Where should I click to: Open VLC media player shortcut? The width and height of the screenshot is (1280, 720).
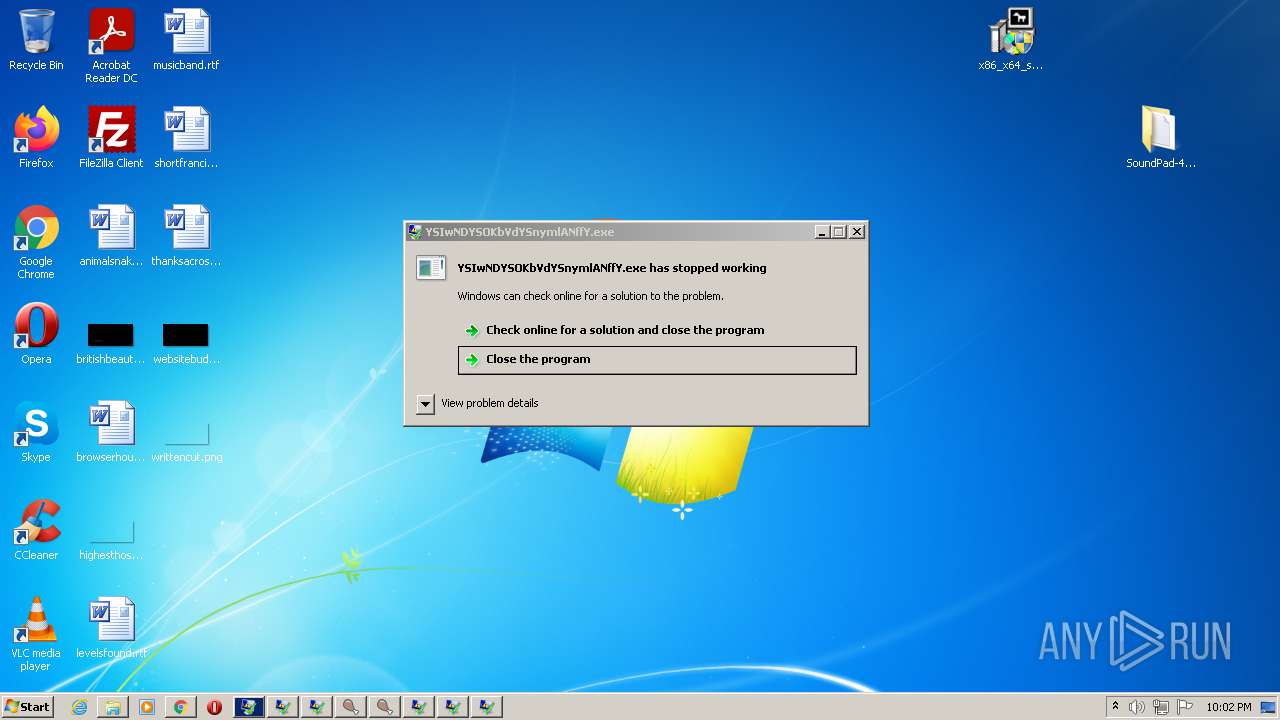pyautogui.click(x=36, y=634)
